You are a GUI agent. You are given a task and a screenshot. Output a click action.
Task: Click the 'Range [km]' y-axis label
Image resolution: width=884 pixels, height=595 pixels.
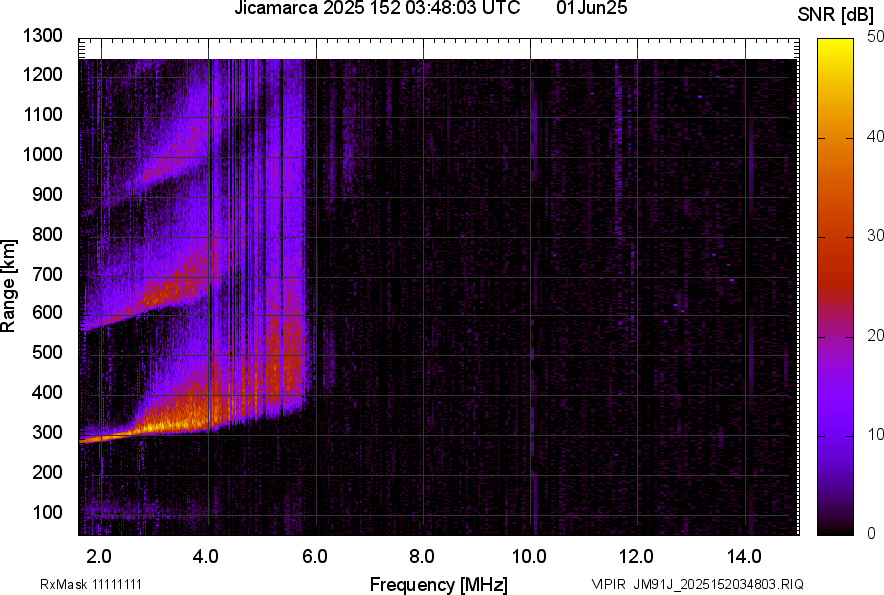pyautogui.click(x=8, y=286)
